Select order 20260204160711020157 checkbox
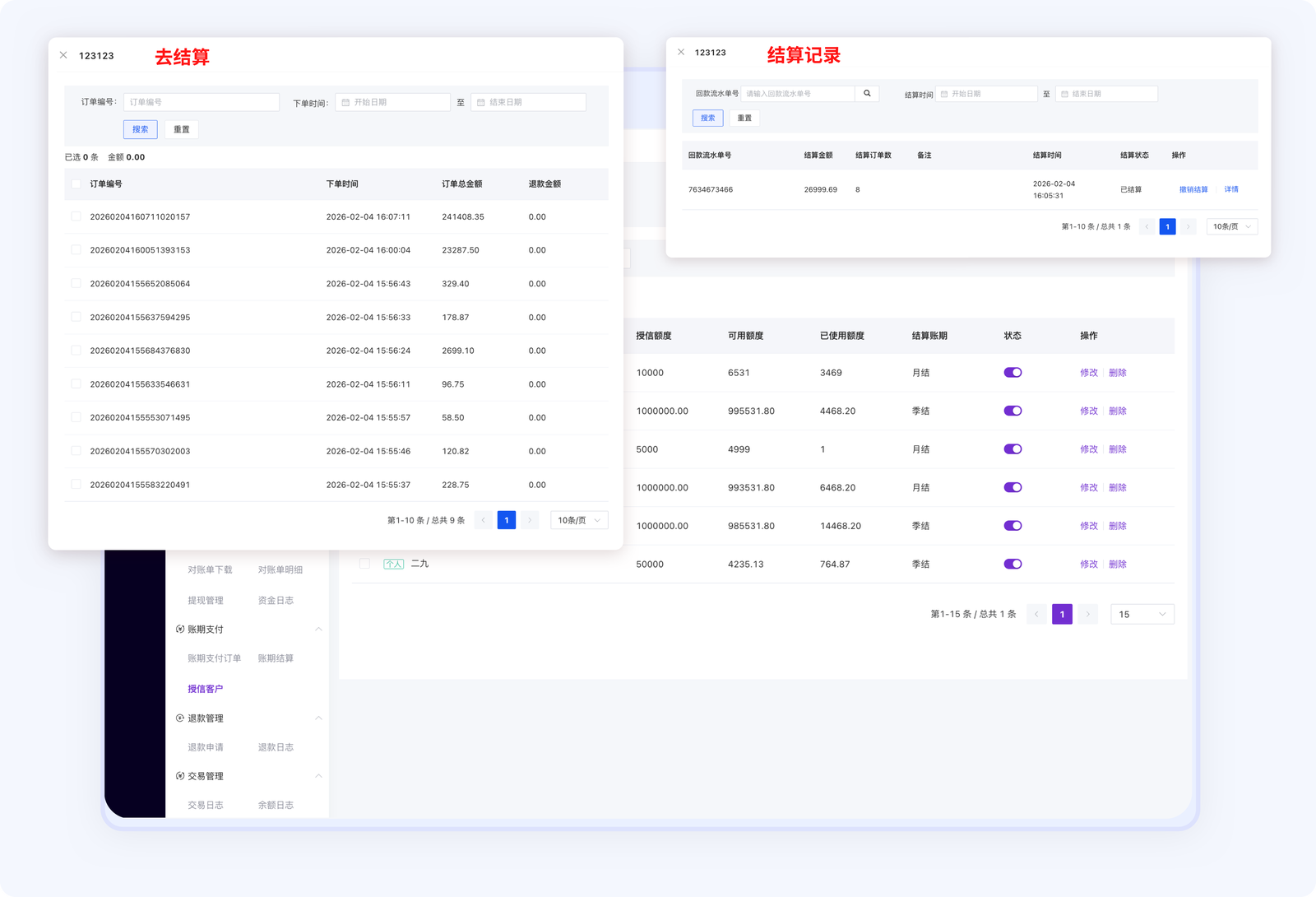 click(x=76, y=216)
